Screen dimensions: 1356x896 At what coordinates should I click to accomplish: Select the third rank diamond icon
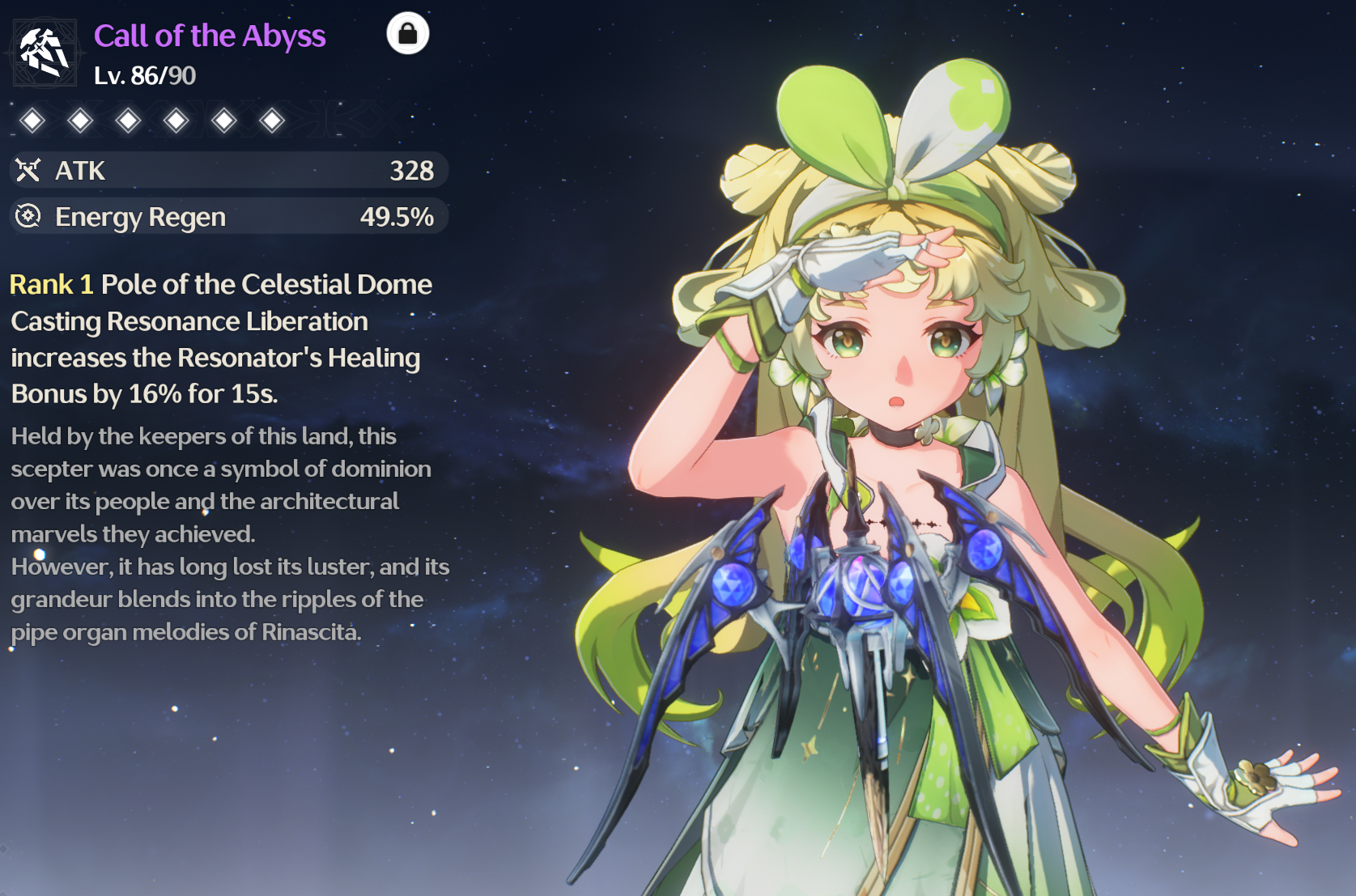tap(128, 121)
